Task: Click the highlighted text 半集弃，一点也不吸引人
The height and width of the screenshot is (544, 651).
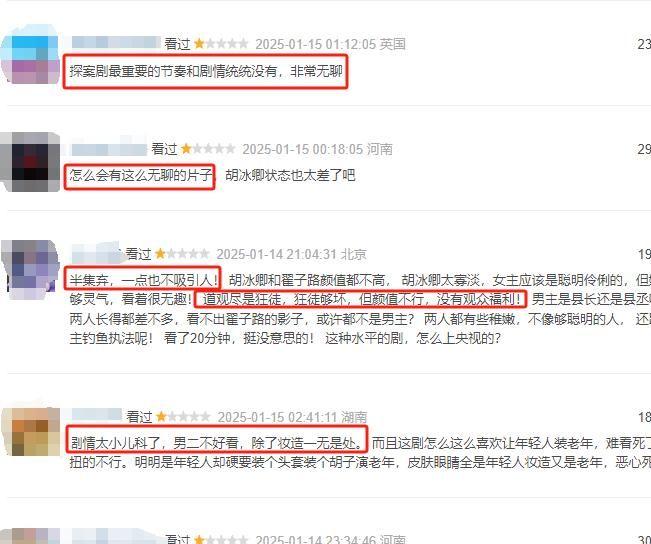Action: (141, 280)
